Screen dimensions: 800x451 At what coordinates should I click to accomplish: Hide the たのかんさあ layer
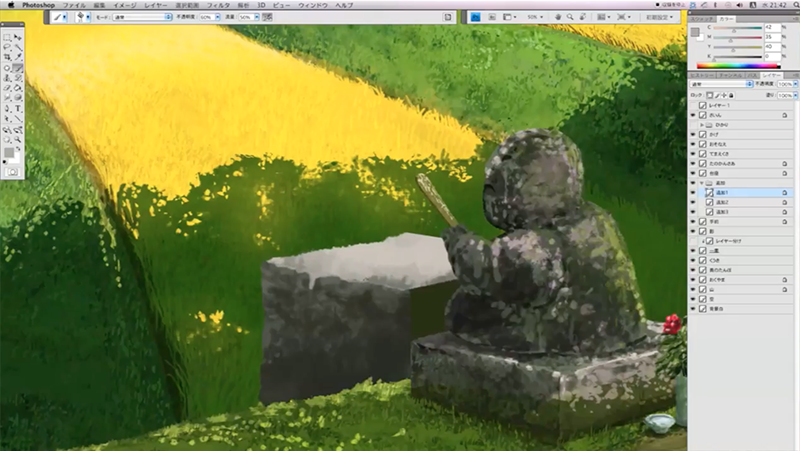pyautogui.click(x=693, y=163)
